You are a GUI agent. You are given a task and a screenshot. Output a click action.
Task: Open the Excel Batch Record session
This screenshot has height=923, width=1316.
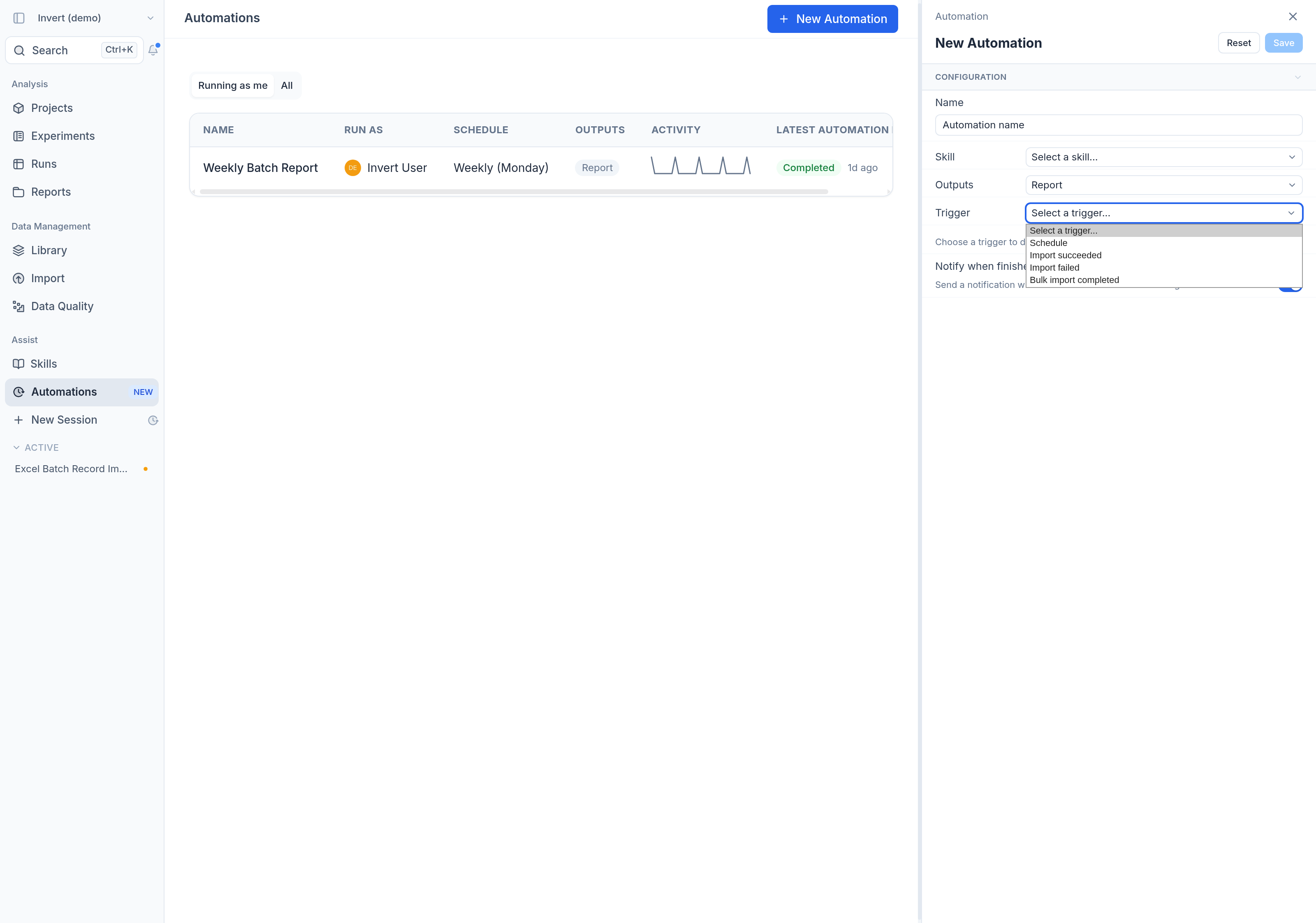81,469
